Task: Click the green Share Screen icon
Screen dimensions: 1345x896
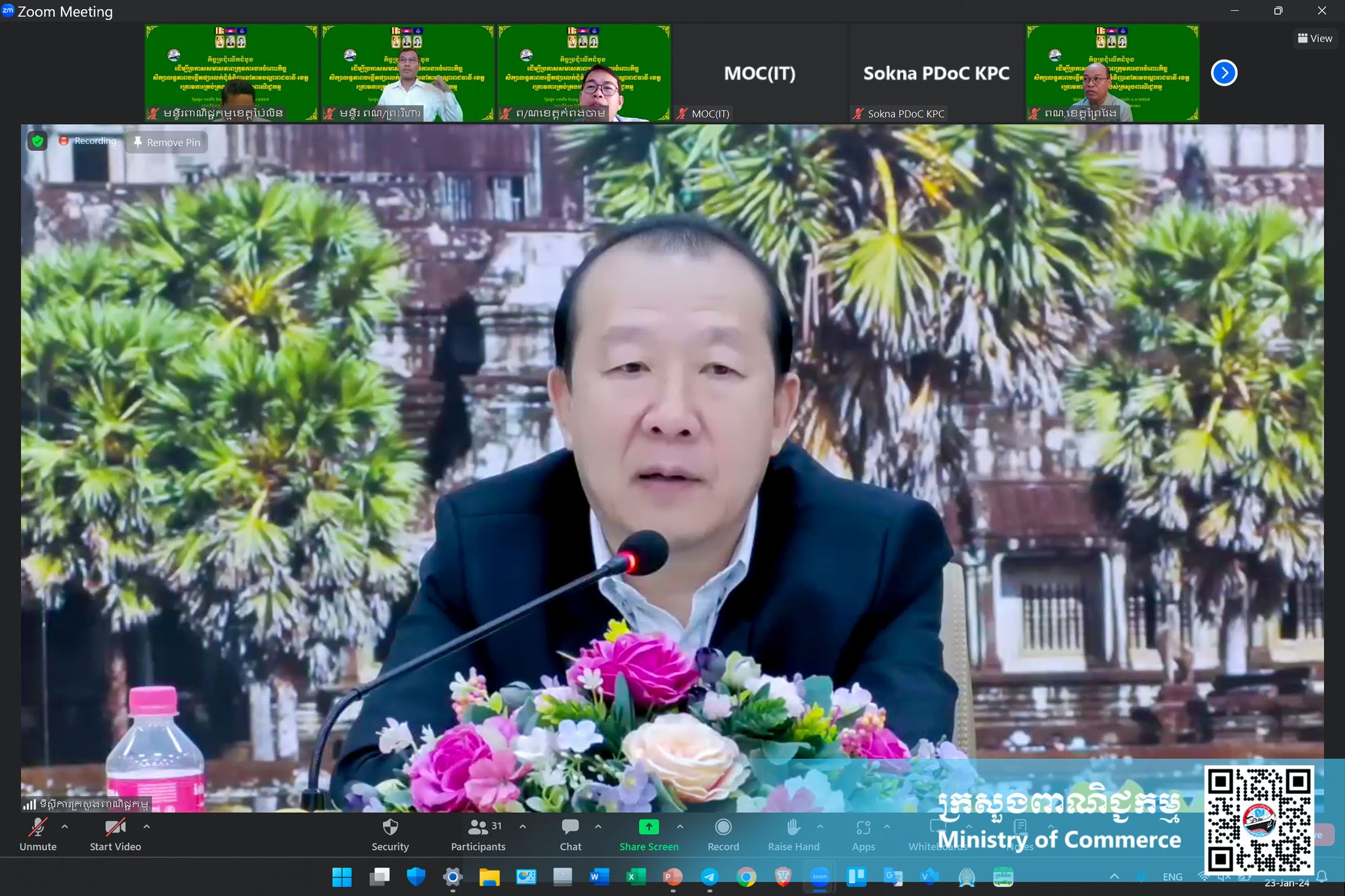Action: tap(648, 828)
